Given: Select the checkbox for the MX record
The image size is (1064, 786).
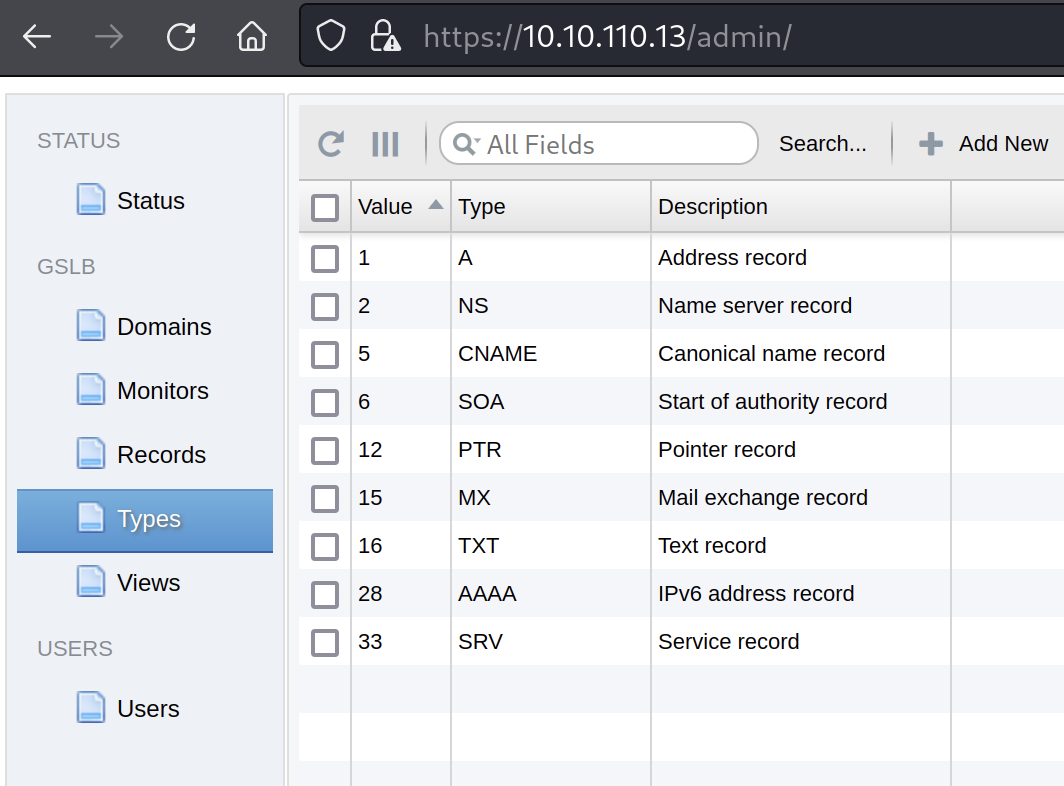Looking at the screenshot, I should pyautogui.click(x=325, y=499).
